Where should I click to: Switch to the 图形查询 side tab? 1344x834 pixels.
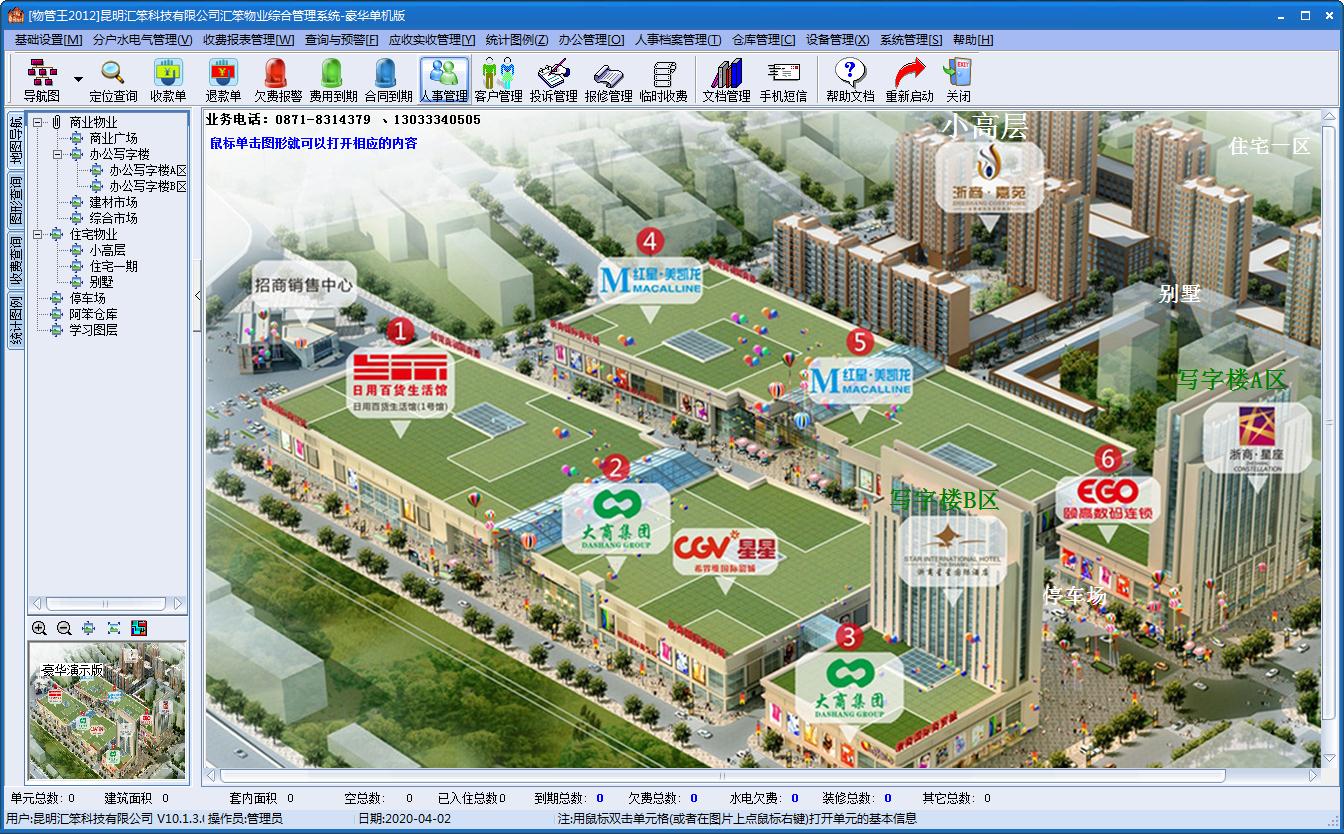click(16, 201)
